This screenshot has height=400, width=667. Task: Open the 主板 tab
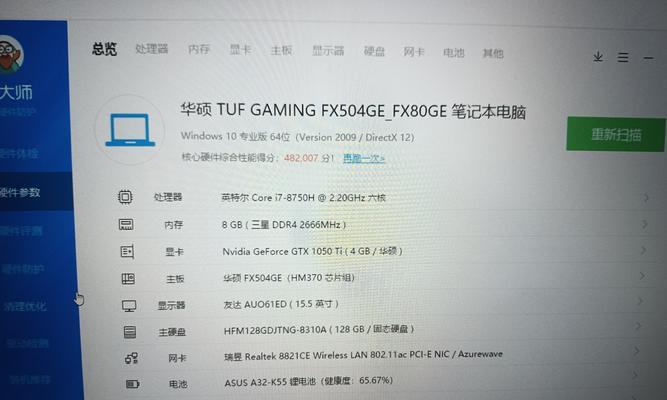pyautogui.click(x=282, y=50)
